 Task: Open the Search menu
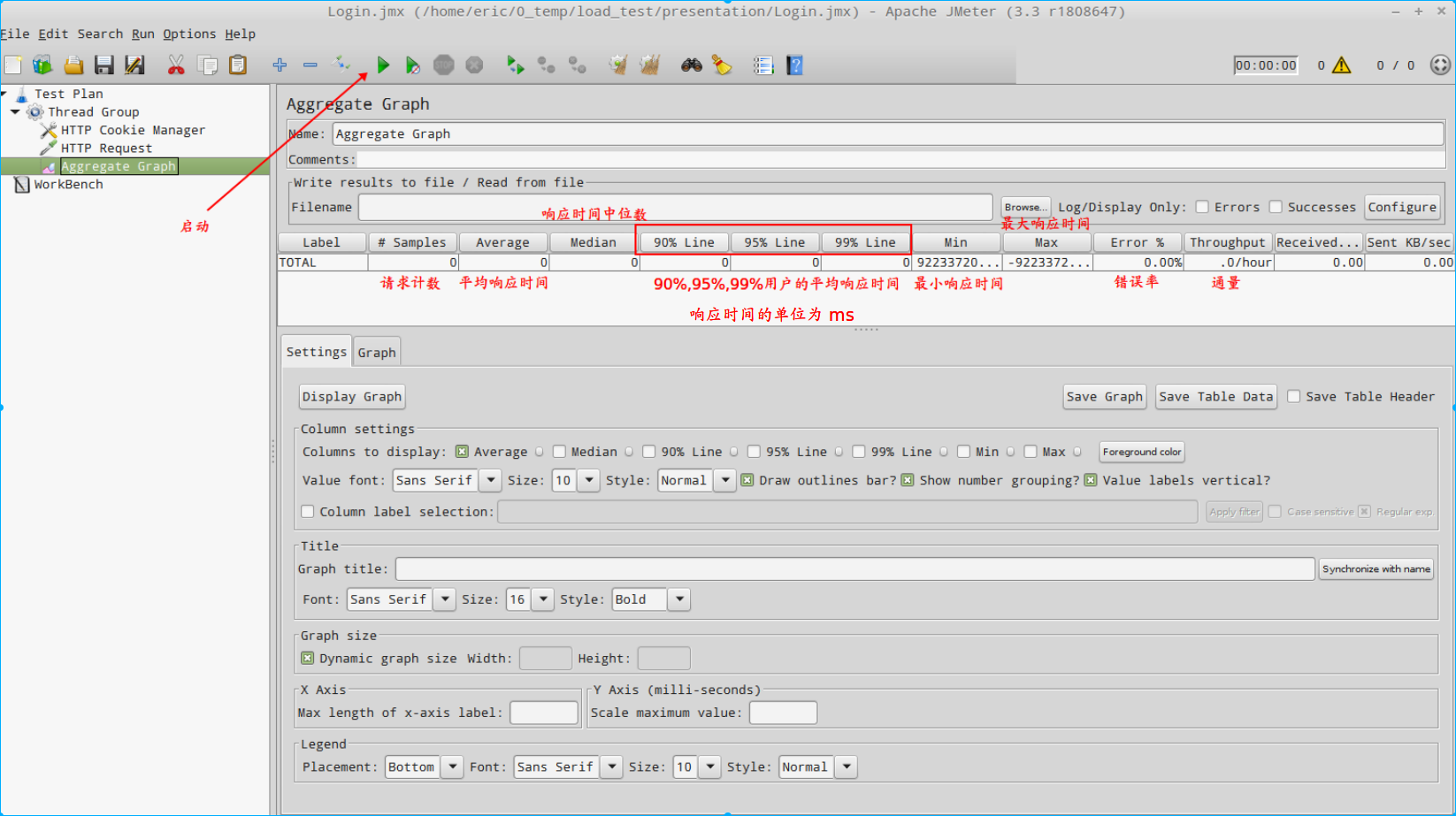pos(100,34)
